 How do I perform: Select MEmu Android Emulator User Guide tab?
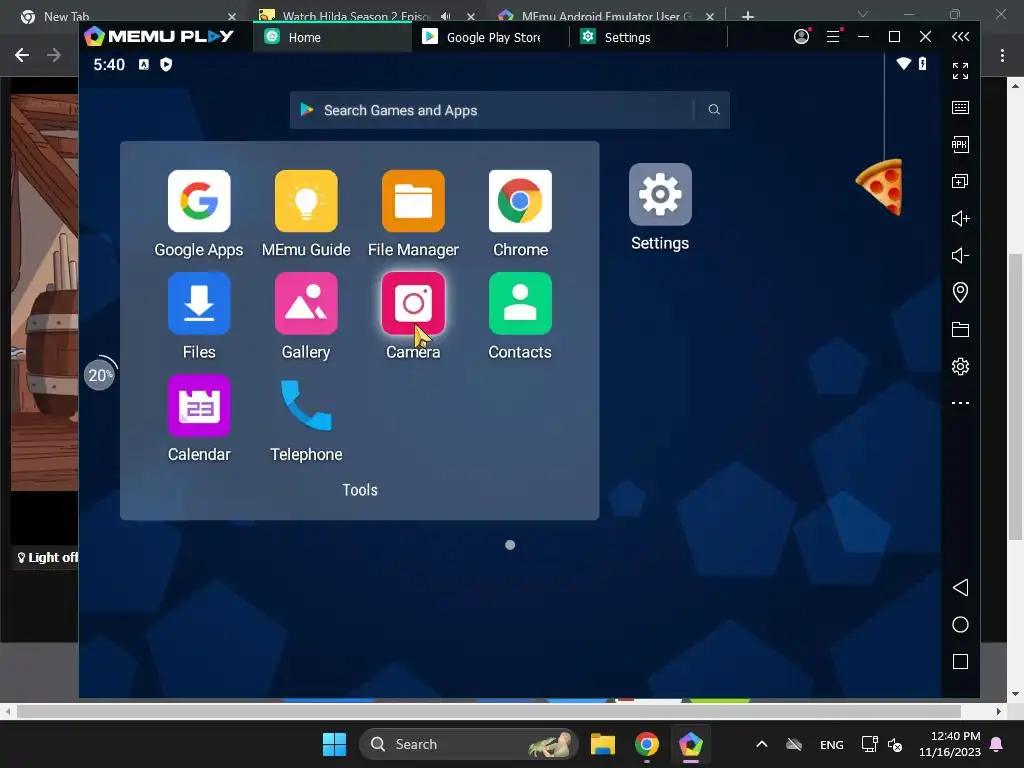coord(605,16)
